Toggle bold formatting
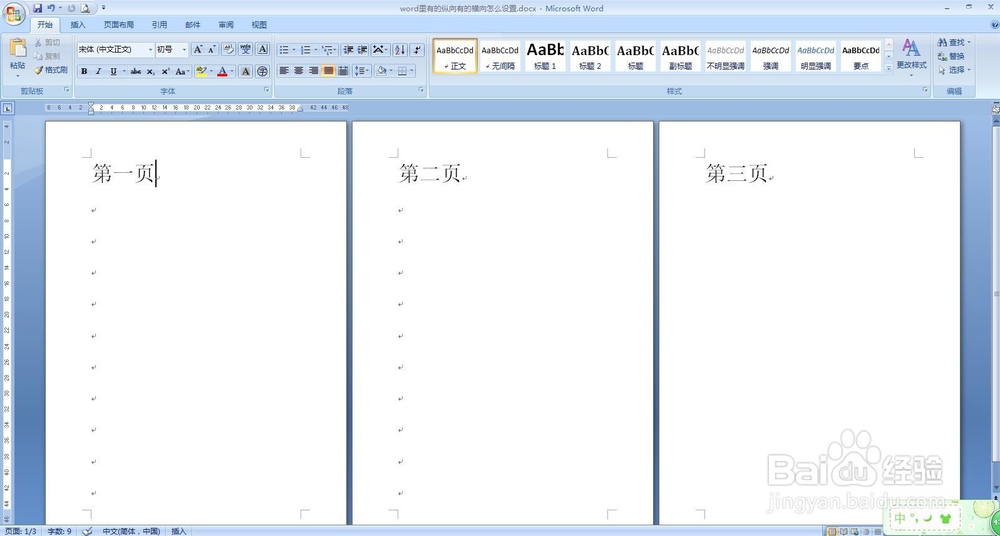Screen dimensions: 1000x536 [x=84, y=71]
